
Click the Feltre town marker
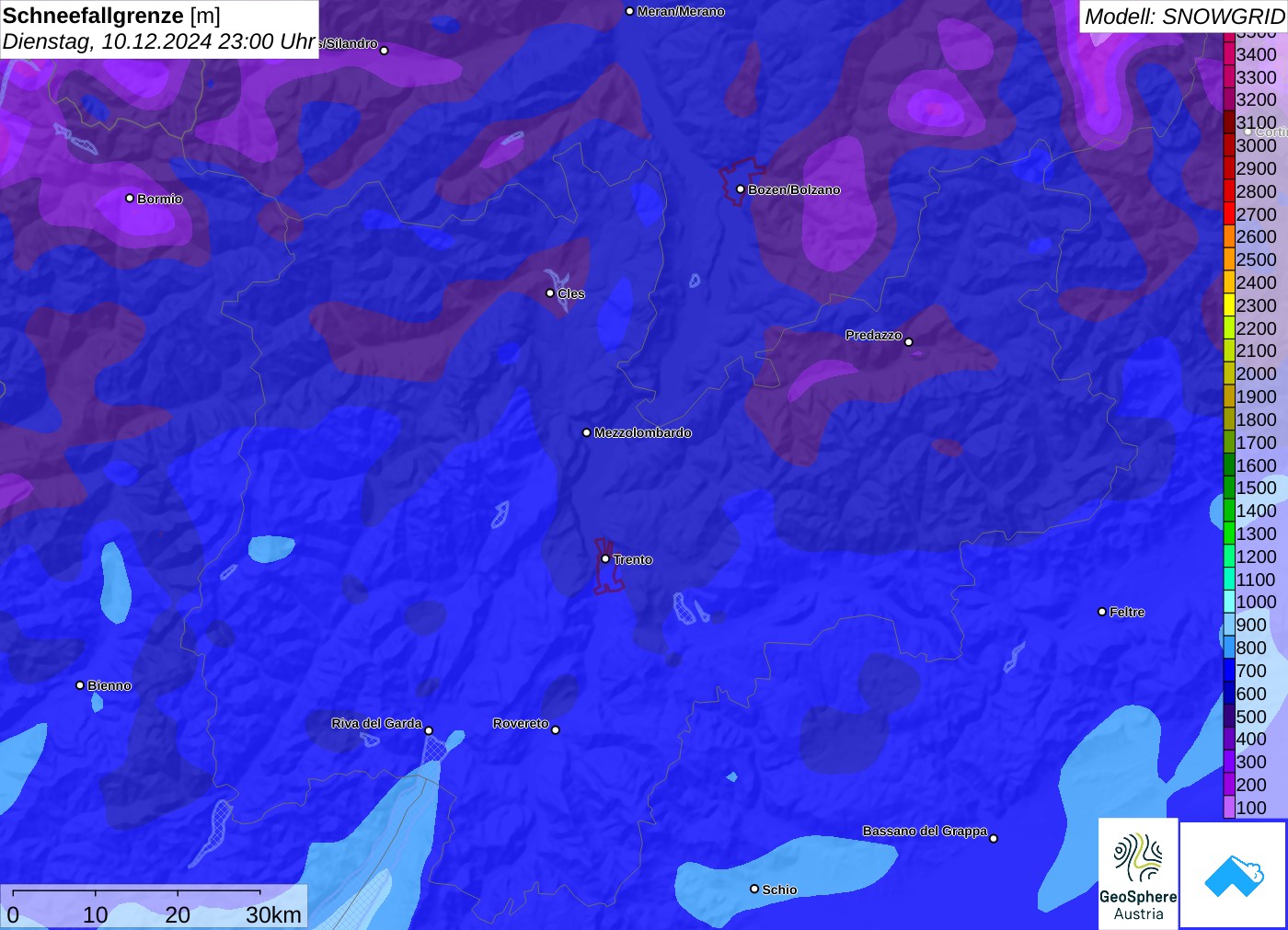pos(1102,612)
